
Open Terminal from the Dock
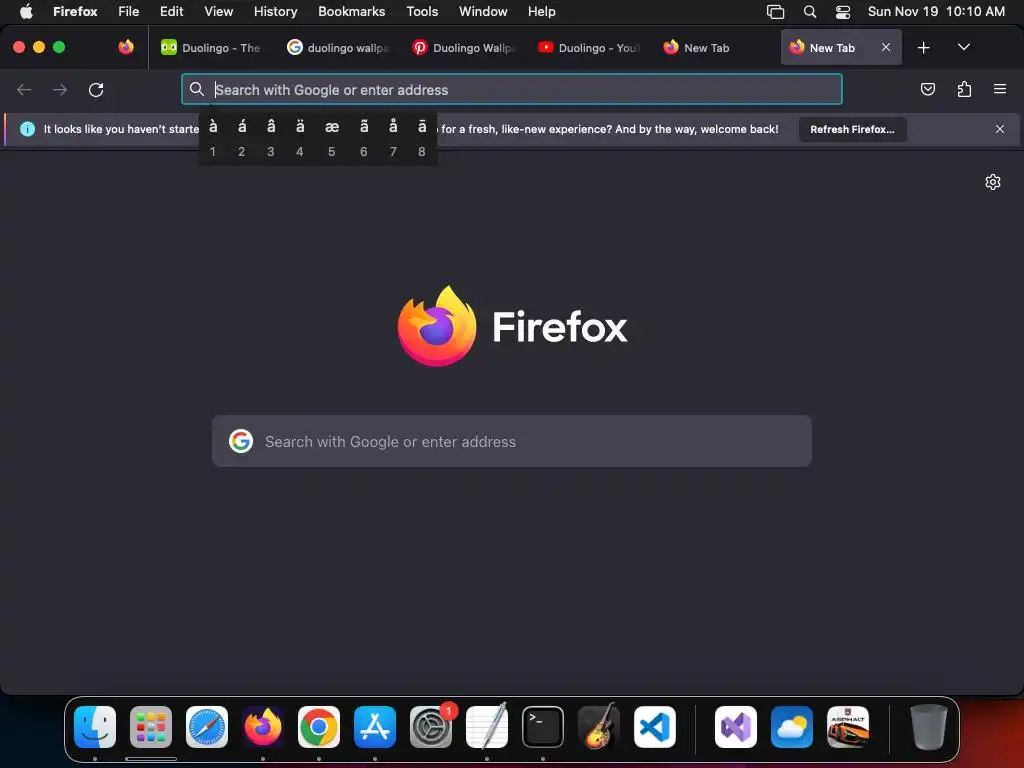(543, 727)
